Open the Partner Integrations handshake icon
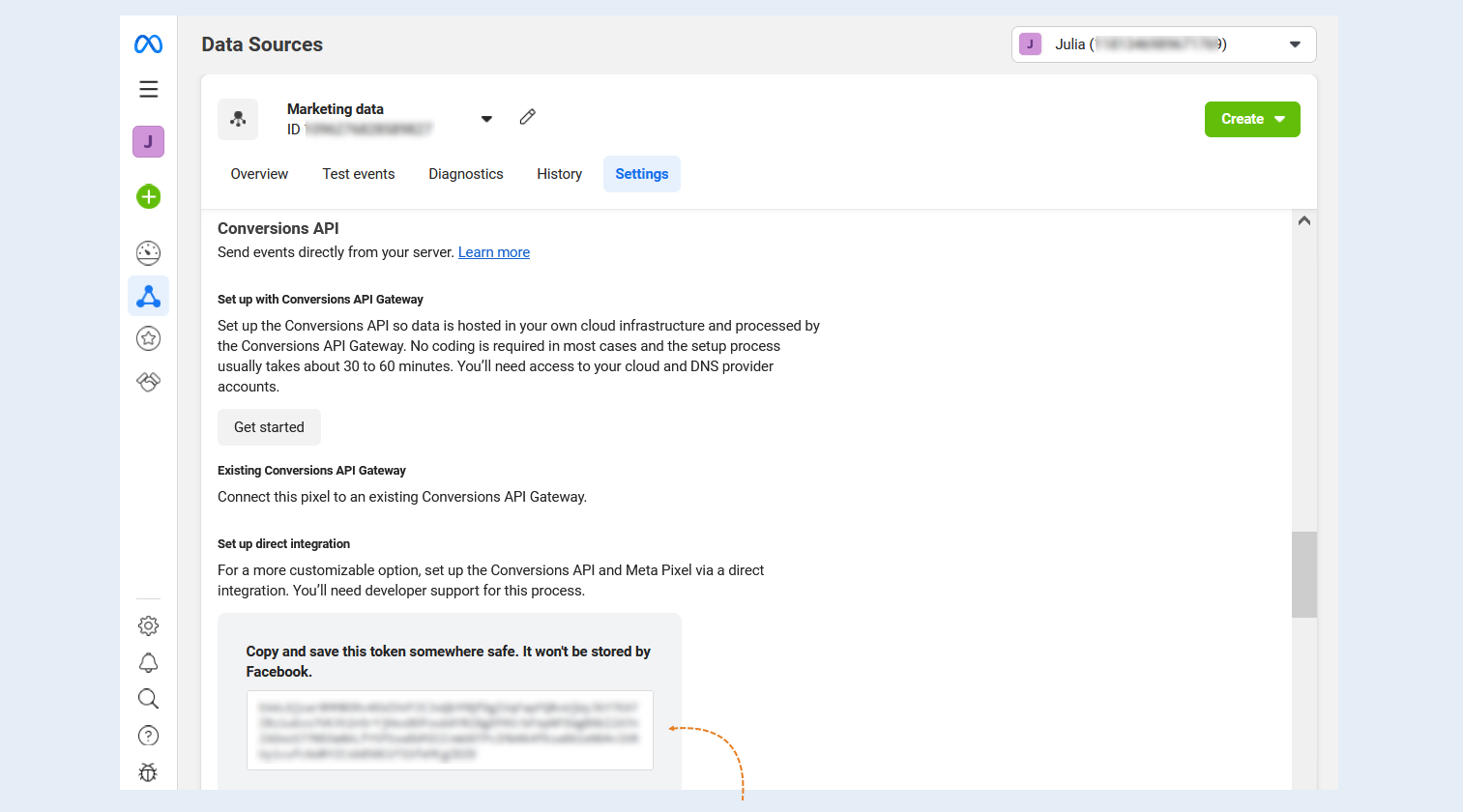The width and height of the screenshot is (1463, 812). (x=148, y=381)
